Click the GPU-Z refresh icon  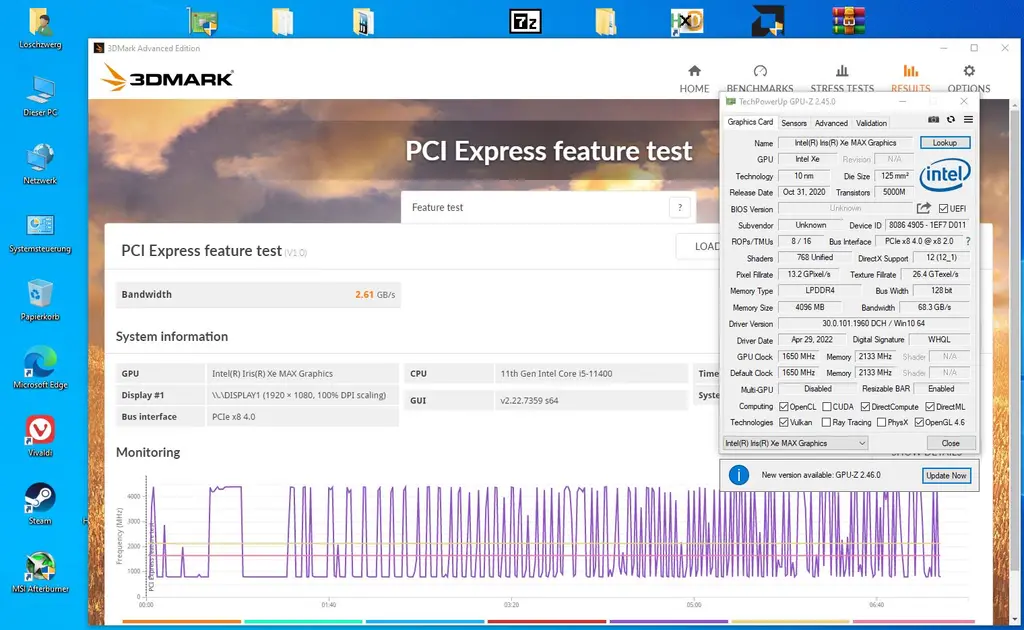(951, 120)
